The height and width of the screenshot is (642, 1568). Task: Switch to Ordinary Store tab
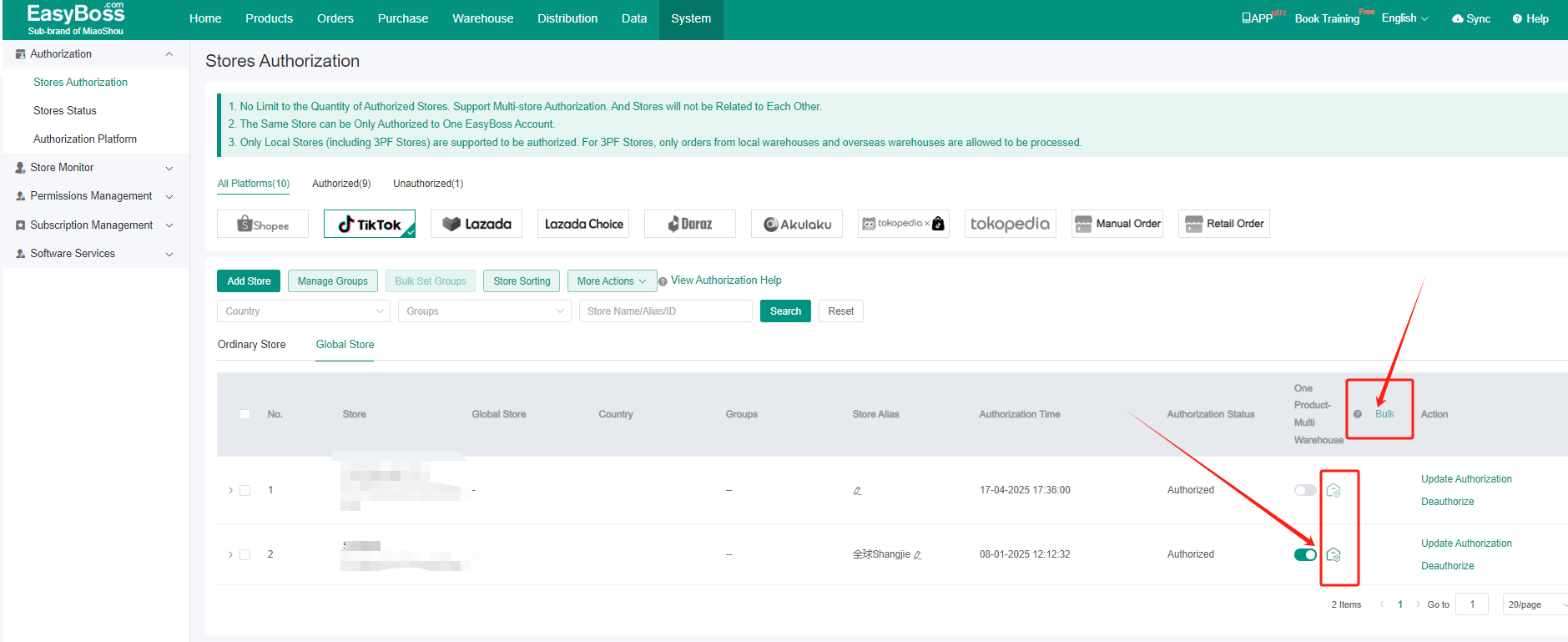pos(251,345)
